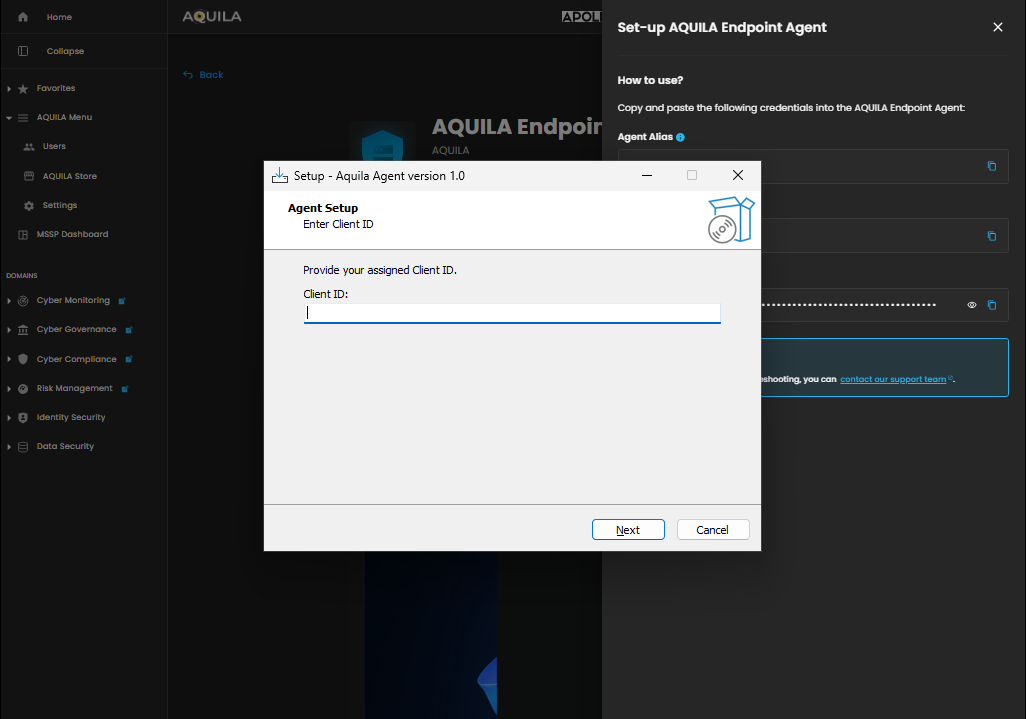The width and height of the screenshot is (1026, 719).
Task: Copy the Agent Alias value
Action: coord(991,166)
